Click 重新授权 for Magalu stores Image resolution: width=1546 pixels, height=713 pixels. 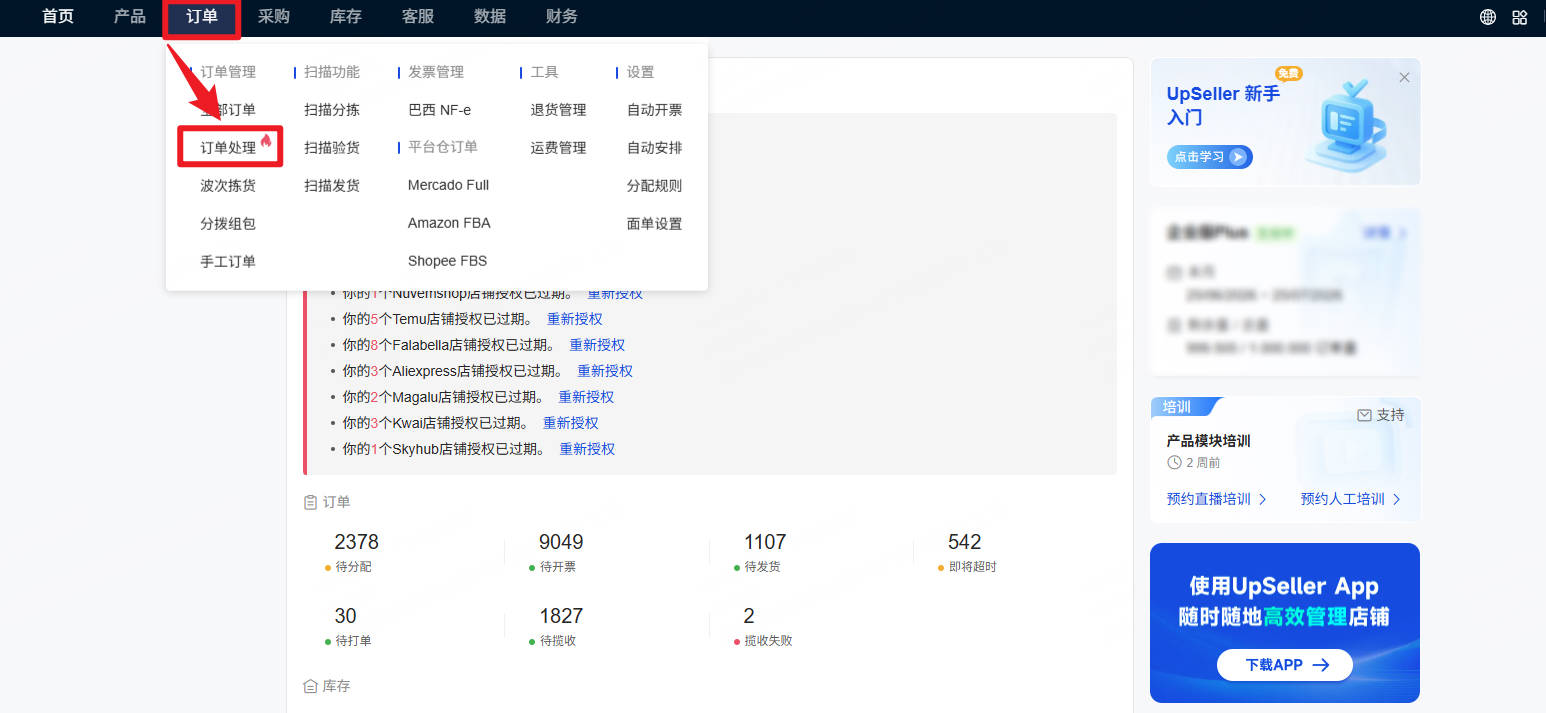(586, 397)
